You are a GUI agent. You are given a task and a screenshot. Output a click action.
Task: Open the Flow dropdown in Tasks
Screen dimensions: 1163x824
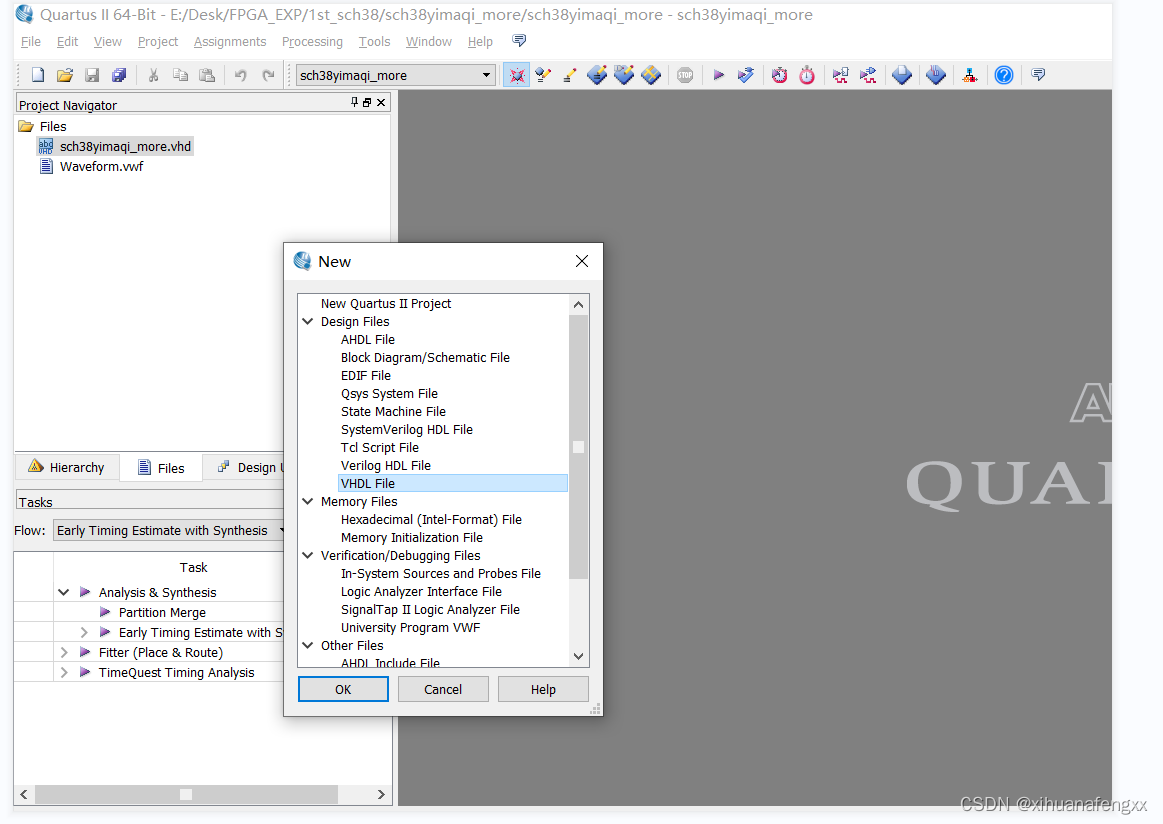281,530
